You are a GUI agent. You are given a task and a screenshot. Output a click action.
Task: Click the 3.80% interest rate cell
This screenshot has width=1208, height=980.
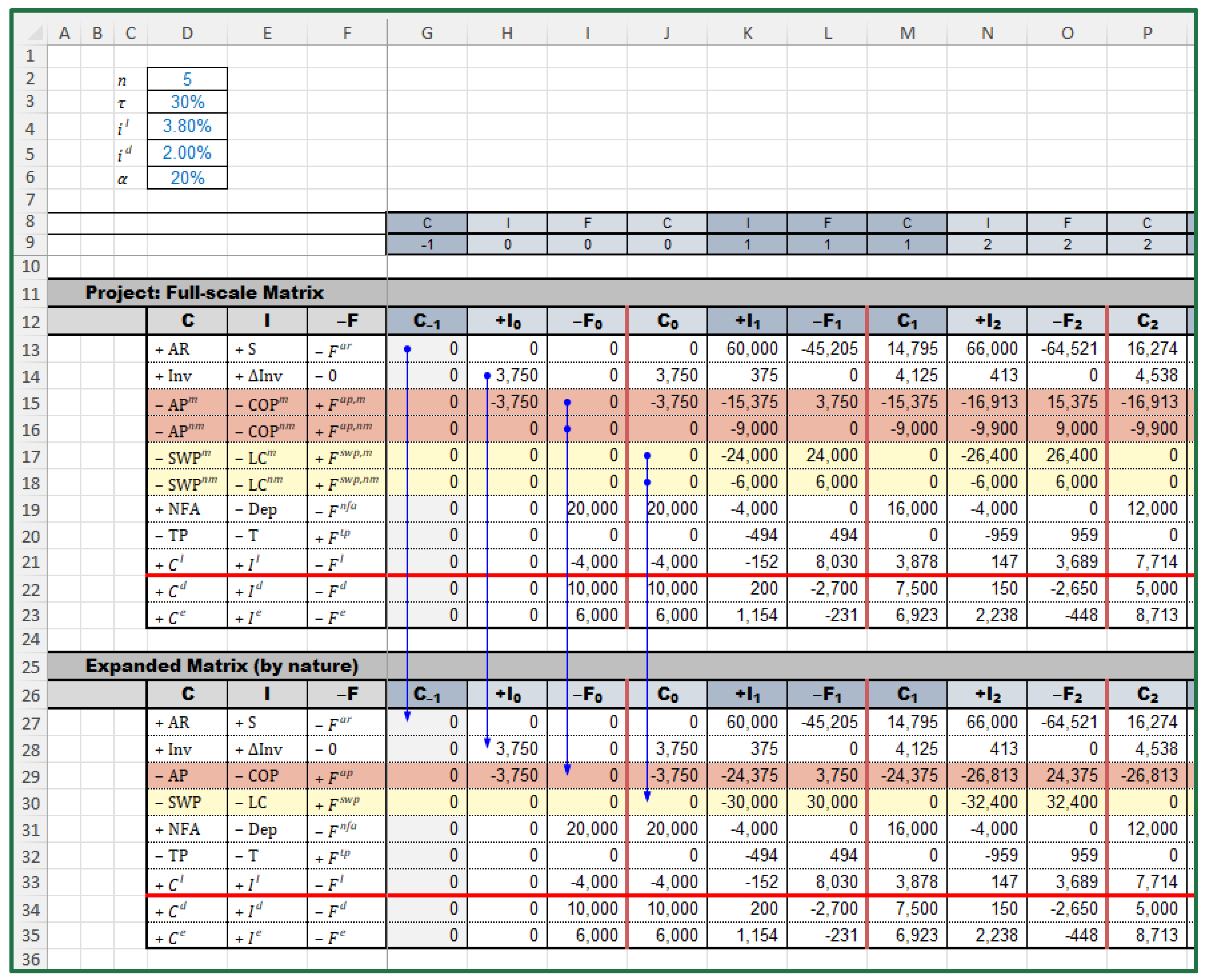tap(187, 126)
